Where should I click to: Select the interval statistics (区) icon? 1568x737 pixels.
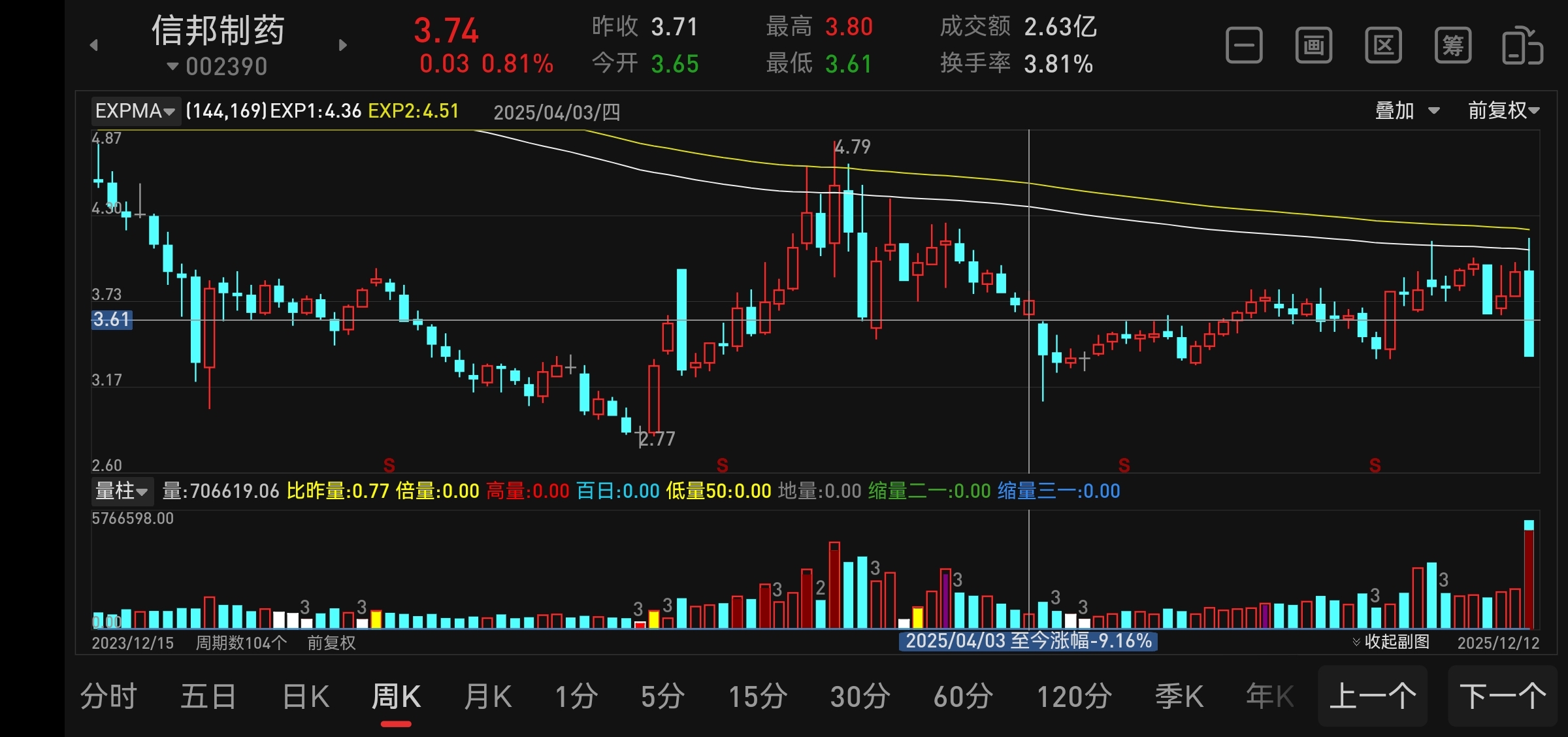tap(1383, 46)
